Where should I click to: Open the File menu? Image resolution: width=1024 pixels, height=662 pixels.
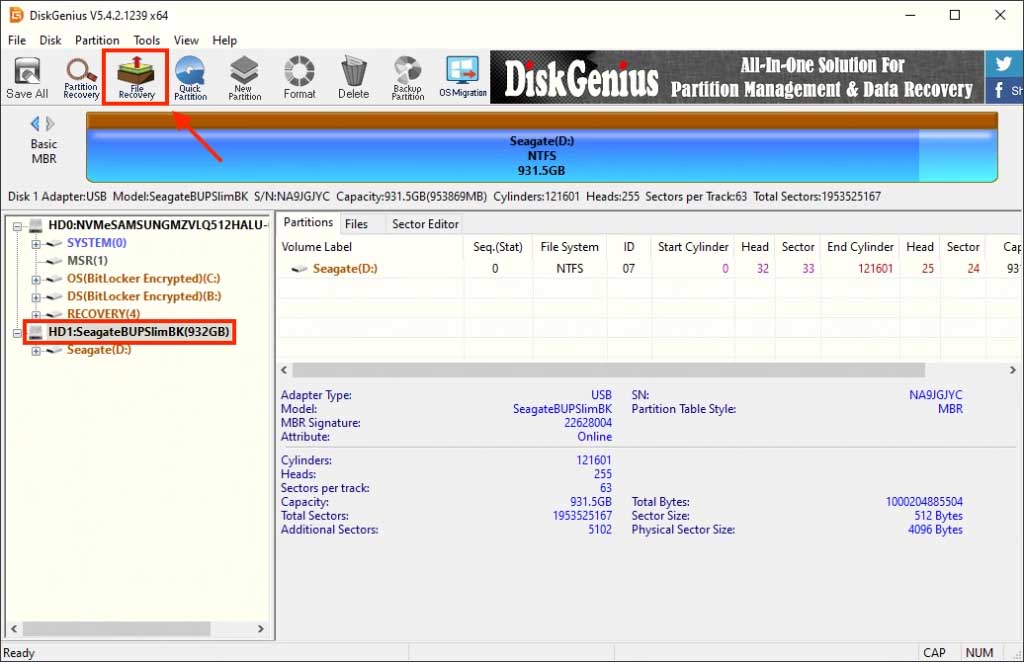[17, 40]
